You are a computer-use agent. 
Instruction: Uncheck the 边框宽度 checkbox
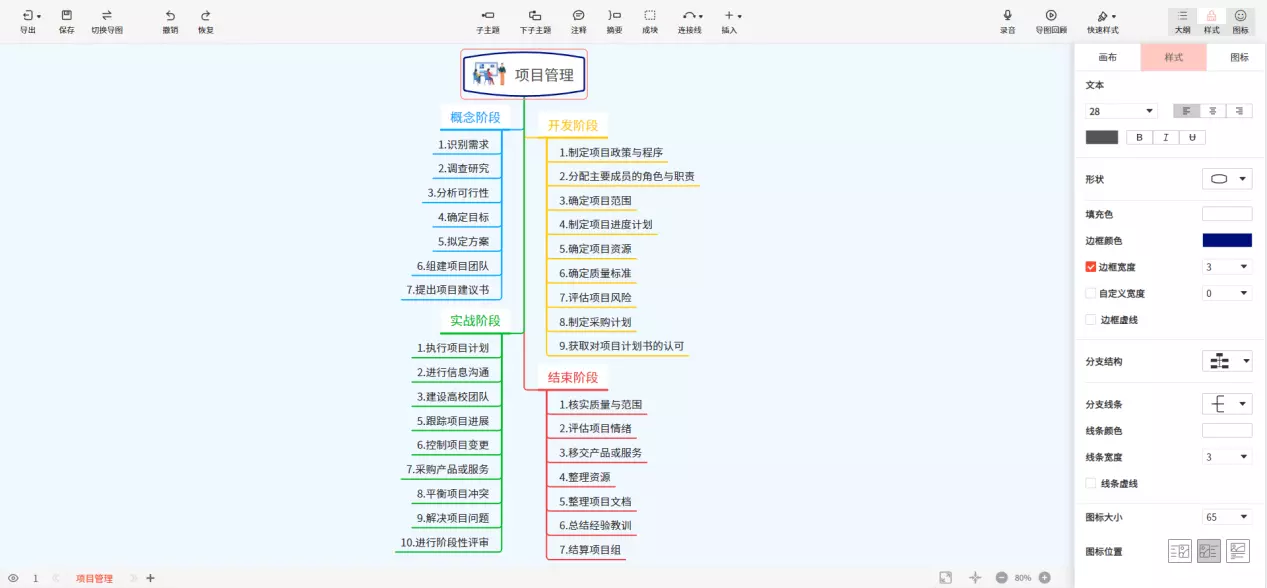click(1091, 267)
